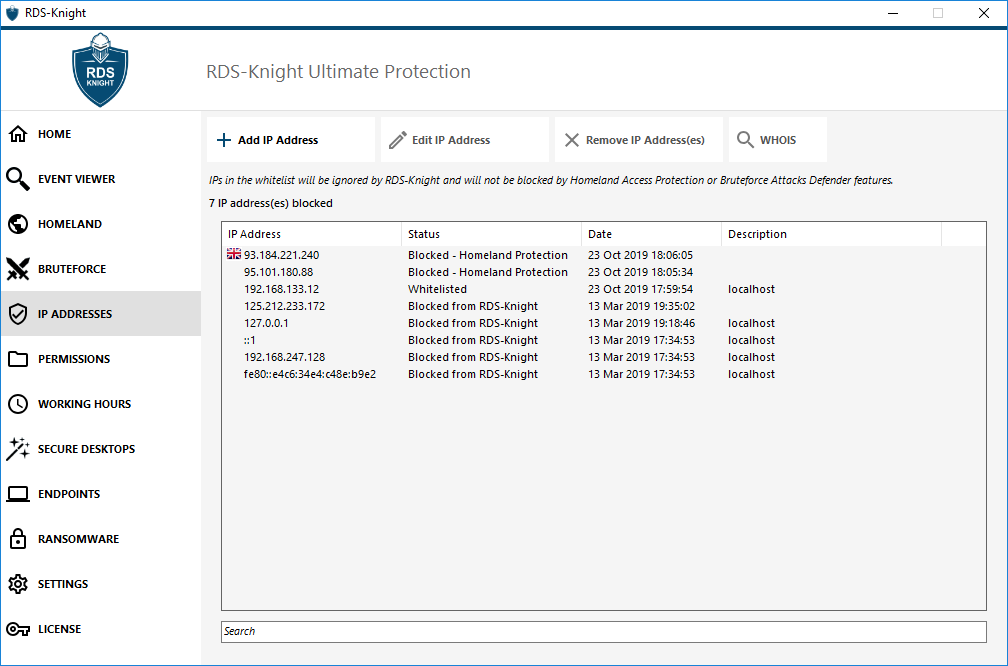This screenshot has height=666, width=1008.
Task: Click the 13 Mar 2019 19:35:02 date cell
Action: click(641, 306)
